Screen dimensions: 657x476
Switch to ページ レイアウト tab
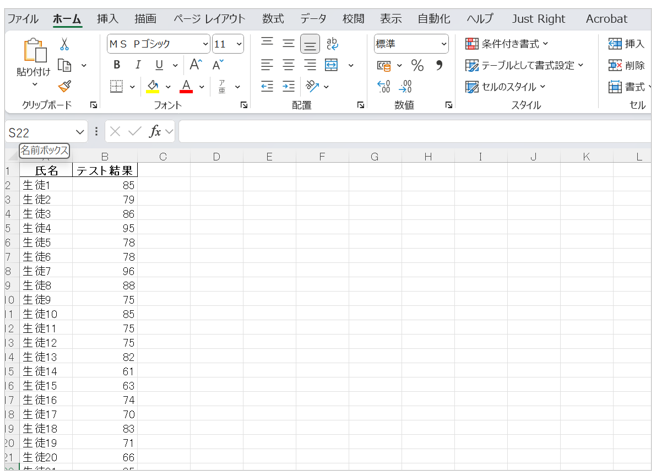tap(209, 19)
